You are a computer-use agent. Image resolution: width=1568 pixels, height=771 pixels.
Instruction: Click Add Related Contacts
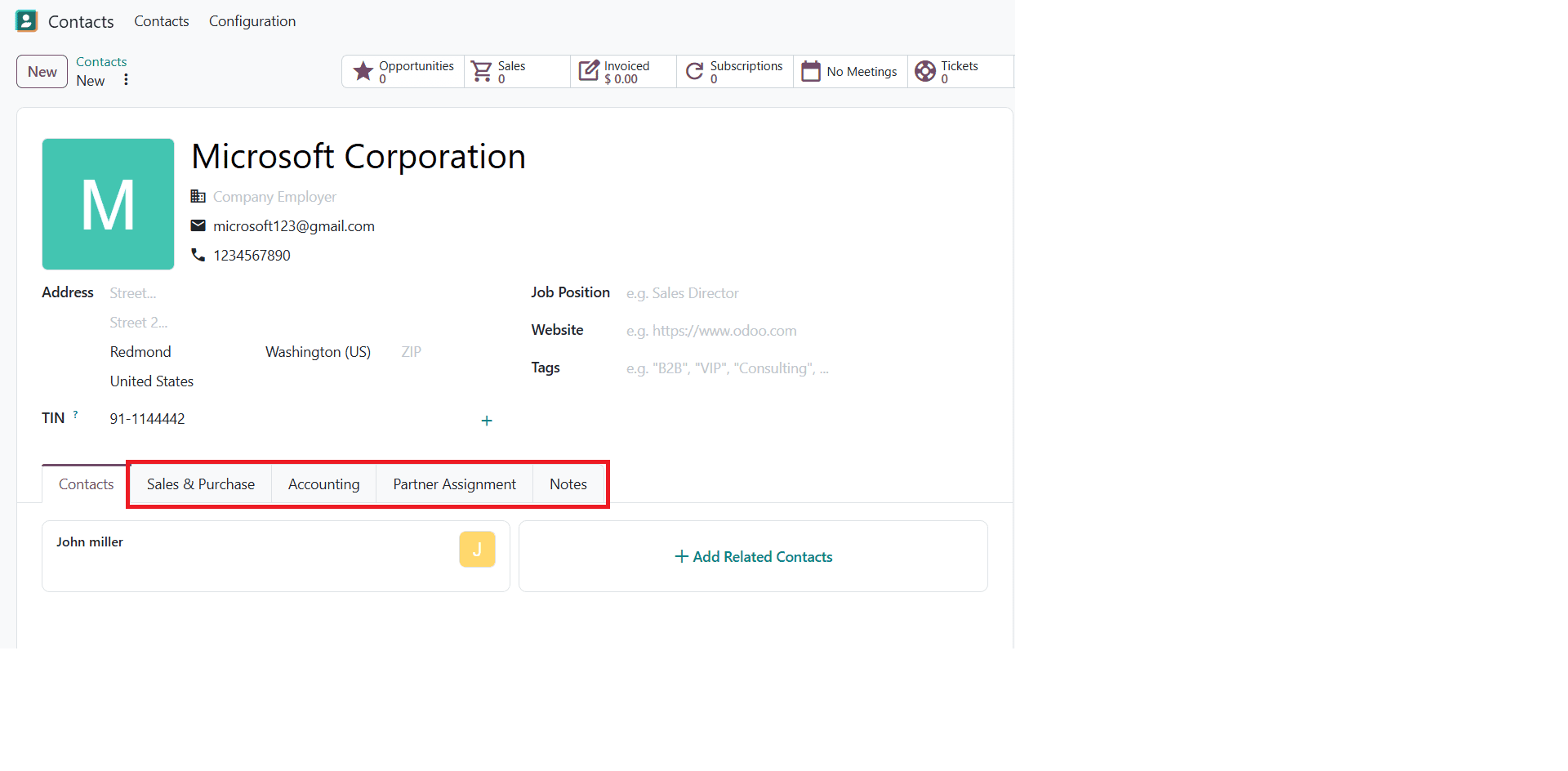click(x=754, y=557)
